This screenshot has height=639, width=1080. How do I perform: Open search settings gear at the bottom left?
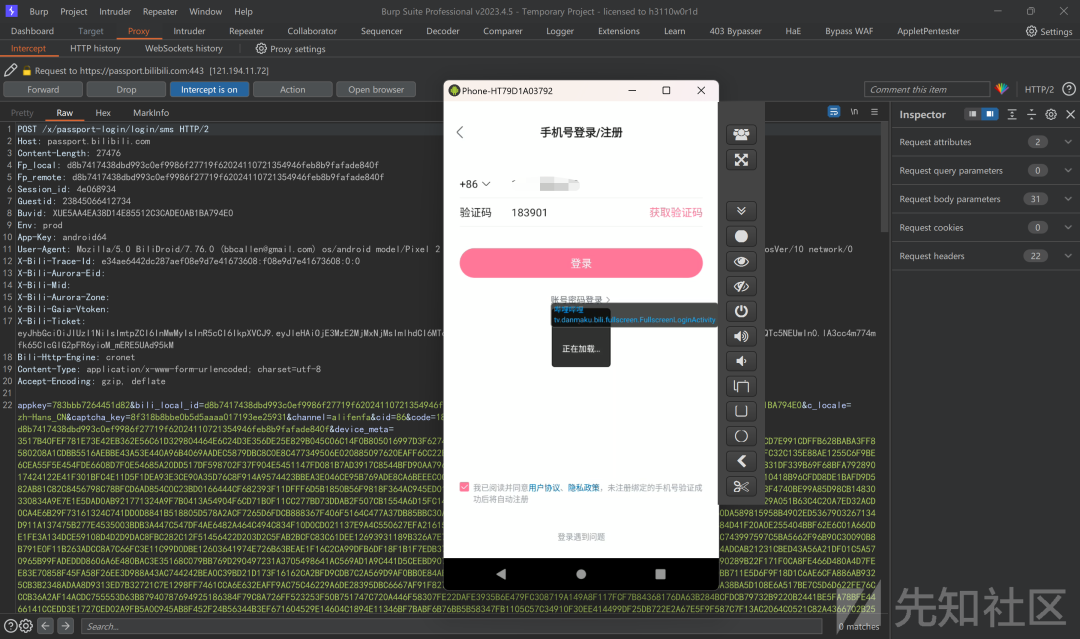tap(25, 626)
